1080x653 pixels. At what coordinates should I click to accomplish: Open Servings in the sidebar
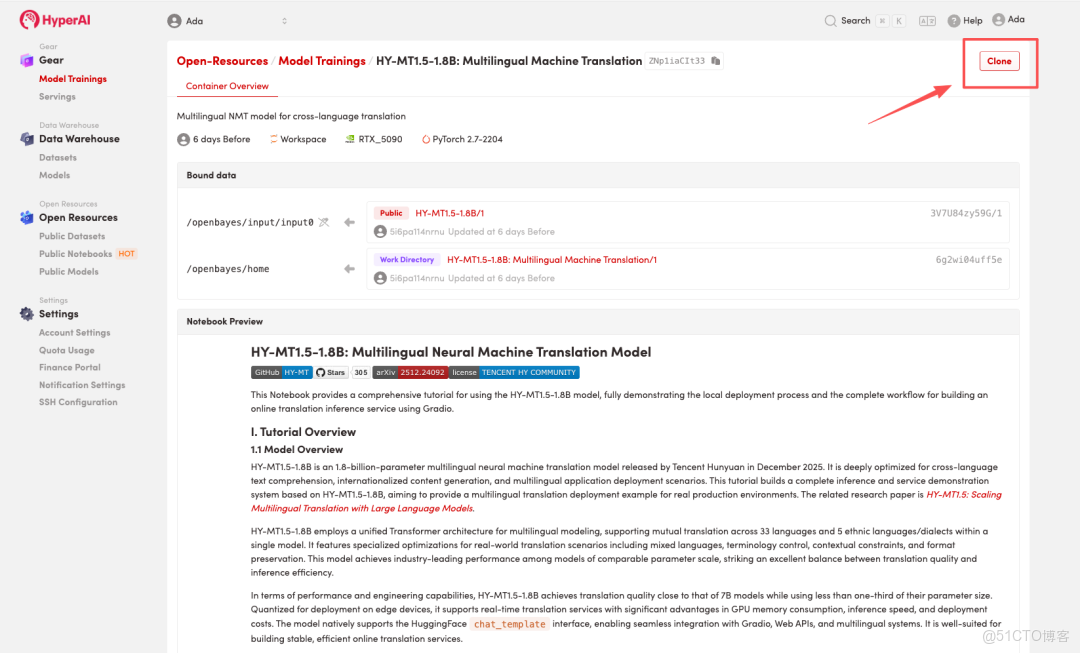coord(57,96)
